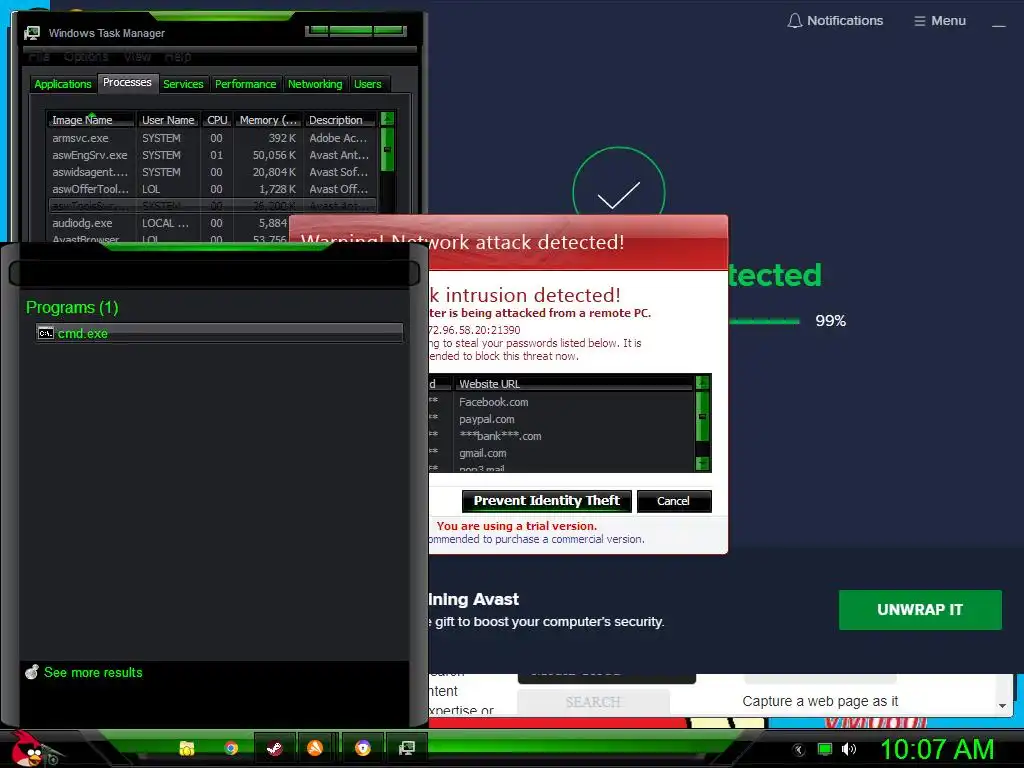
Task: Click the 10:07 AM clock
Action: (x=937, y=750)
